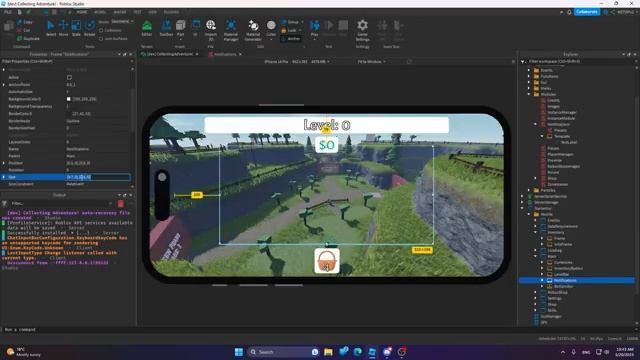The height and width of the screenshot is (360, 640).
Task: Open the Material Generator
Action: (253, 30)
